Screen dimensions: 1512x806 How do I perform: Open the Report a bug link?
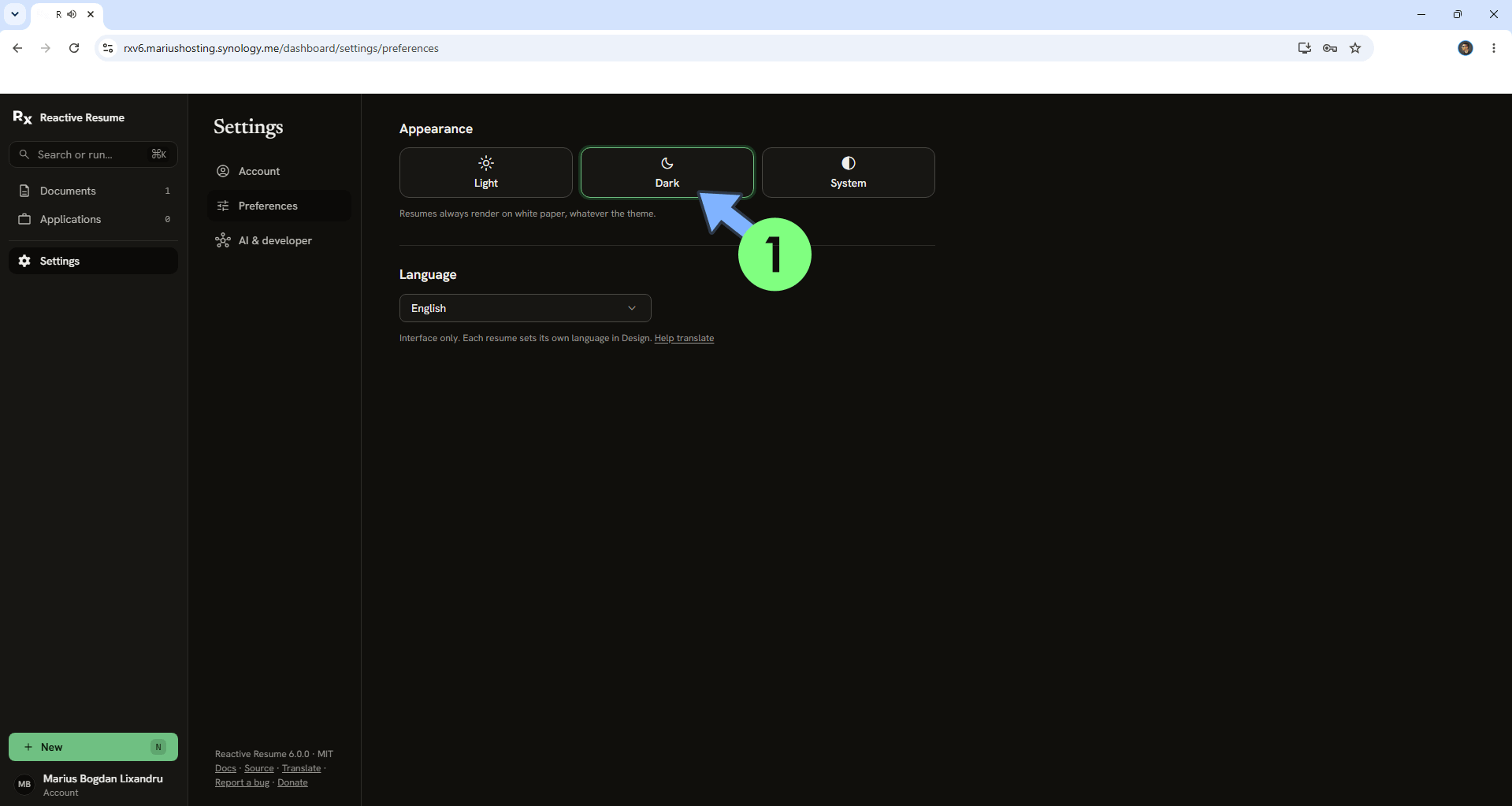point(242,782)
